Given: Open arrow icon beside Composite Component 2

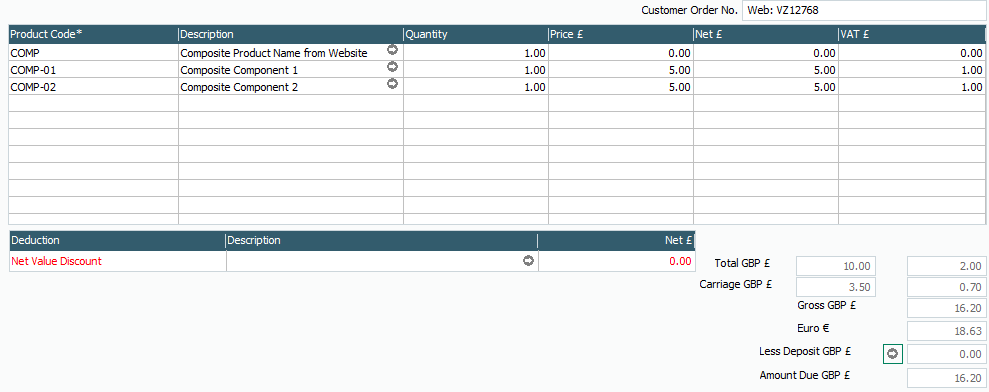Looking at the screenshot, I should (x=392, y=83).
